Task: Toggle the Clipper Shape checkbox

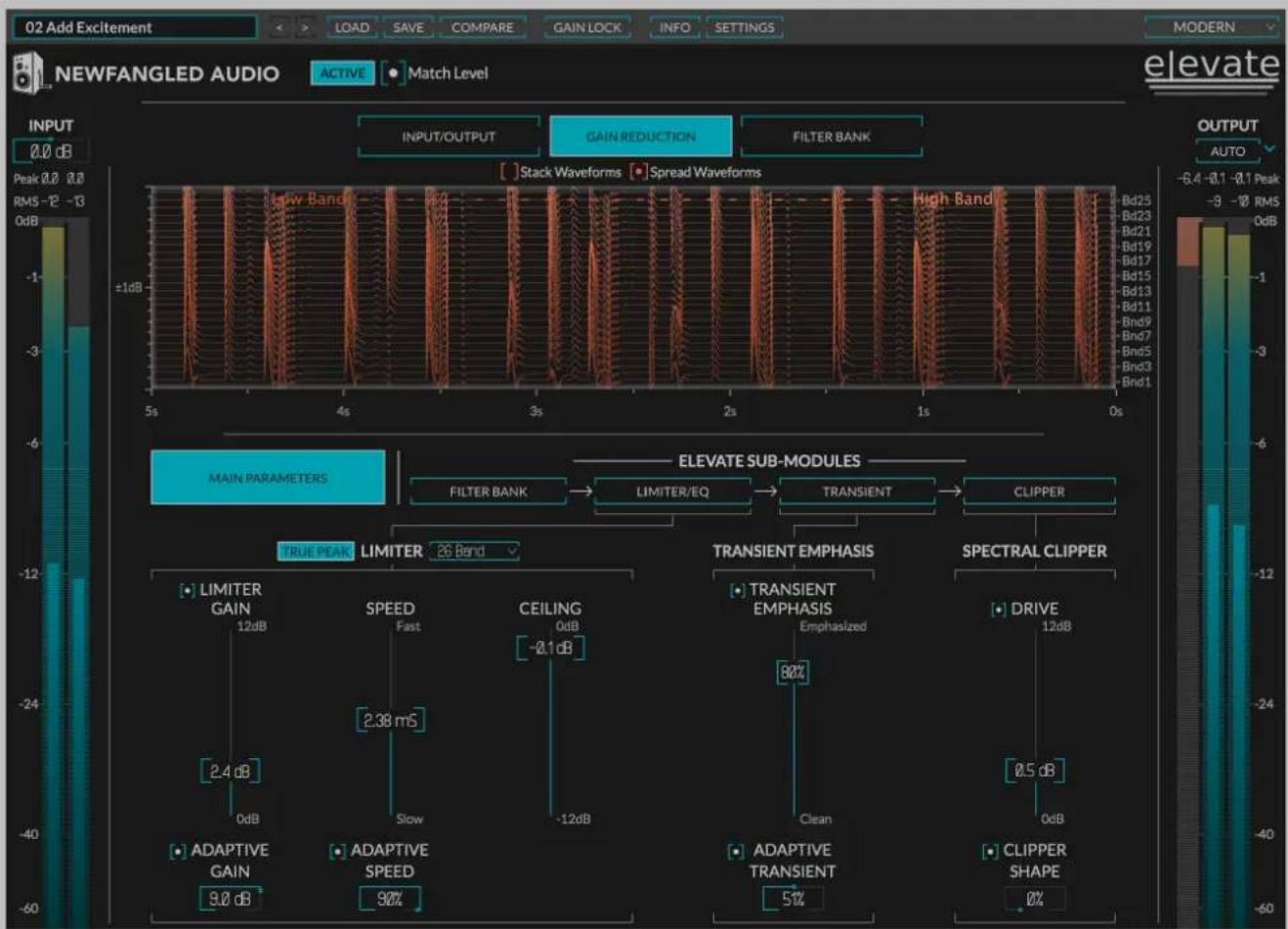Action: 990,852
